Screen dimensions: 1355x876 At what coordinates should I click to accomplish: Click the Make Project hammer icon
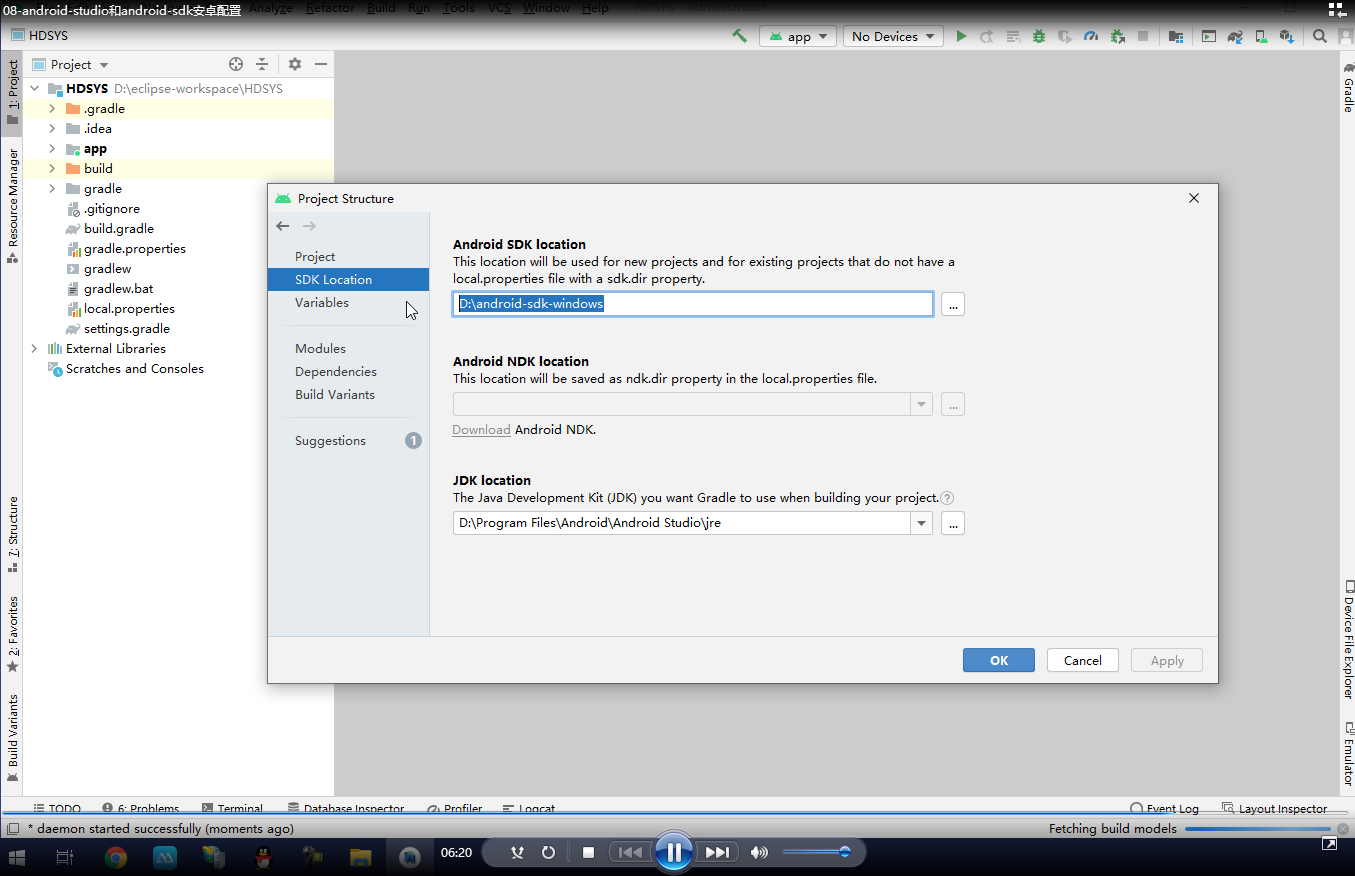click(740, 36)
